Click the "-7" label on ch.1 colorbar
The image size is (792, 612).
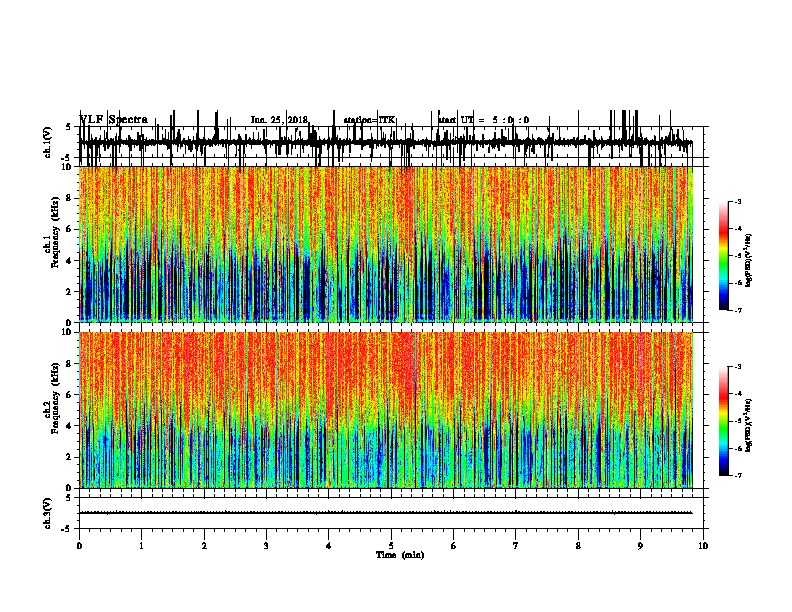coord(737,310)
